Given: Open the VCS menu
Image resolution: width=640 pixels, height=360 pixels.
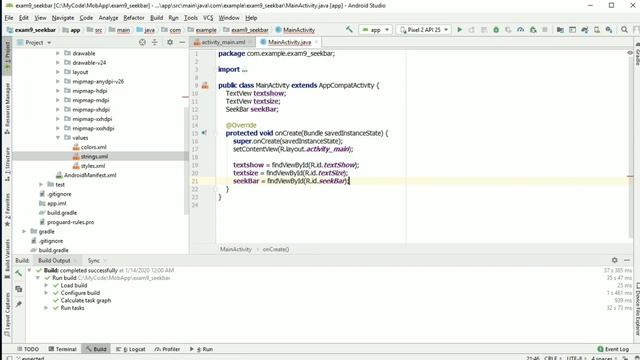Looking at the screenshot, I should pos(208,18).
